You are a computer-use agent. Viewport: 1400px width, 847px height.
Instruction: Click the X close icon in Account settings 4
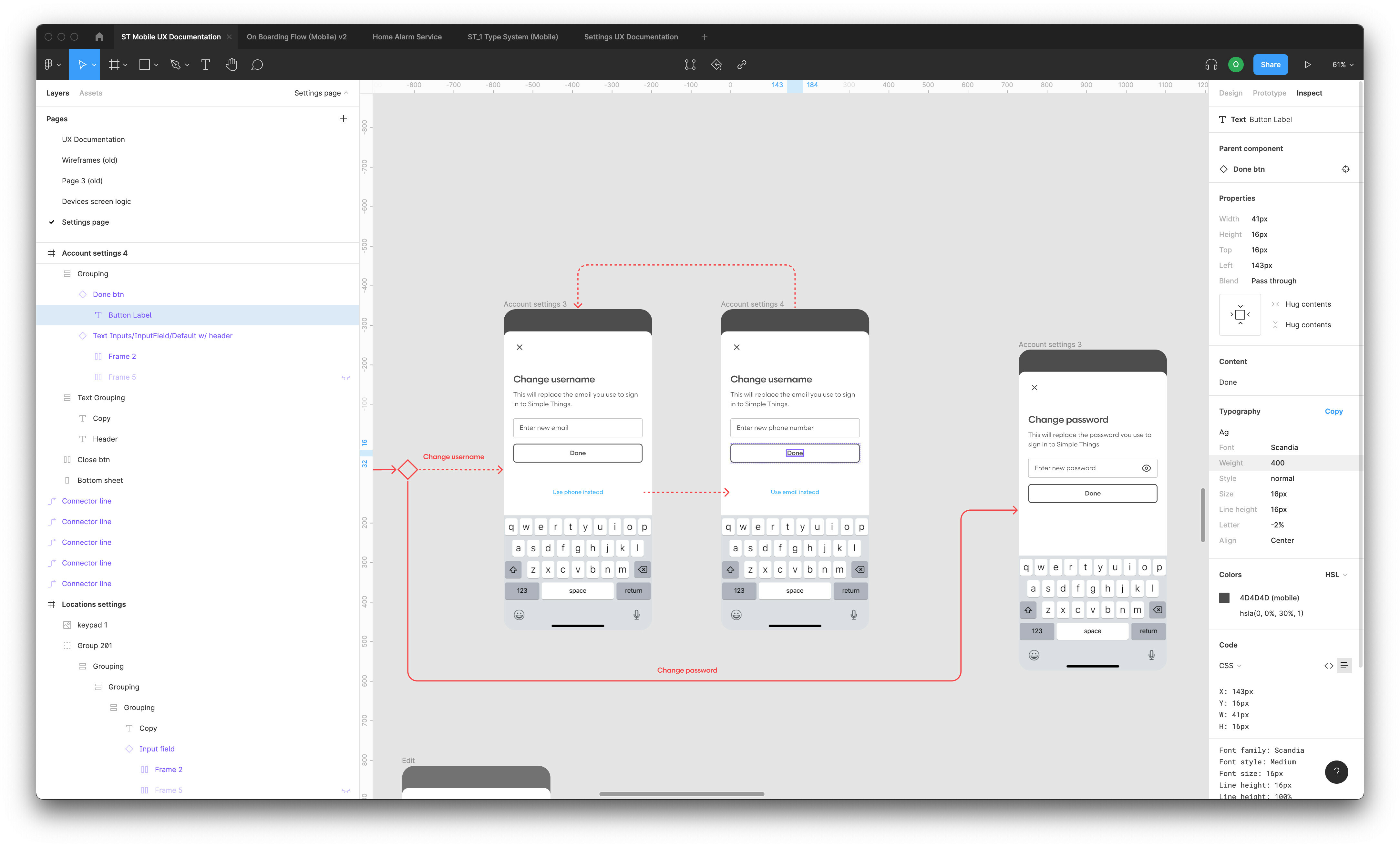[x=736, y=347]
